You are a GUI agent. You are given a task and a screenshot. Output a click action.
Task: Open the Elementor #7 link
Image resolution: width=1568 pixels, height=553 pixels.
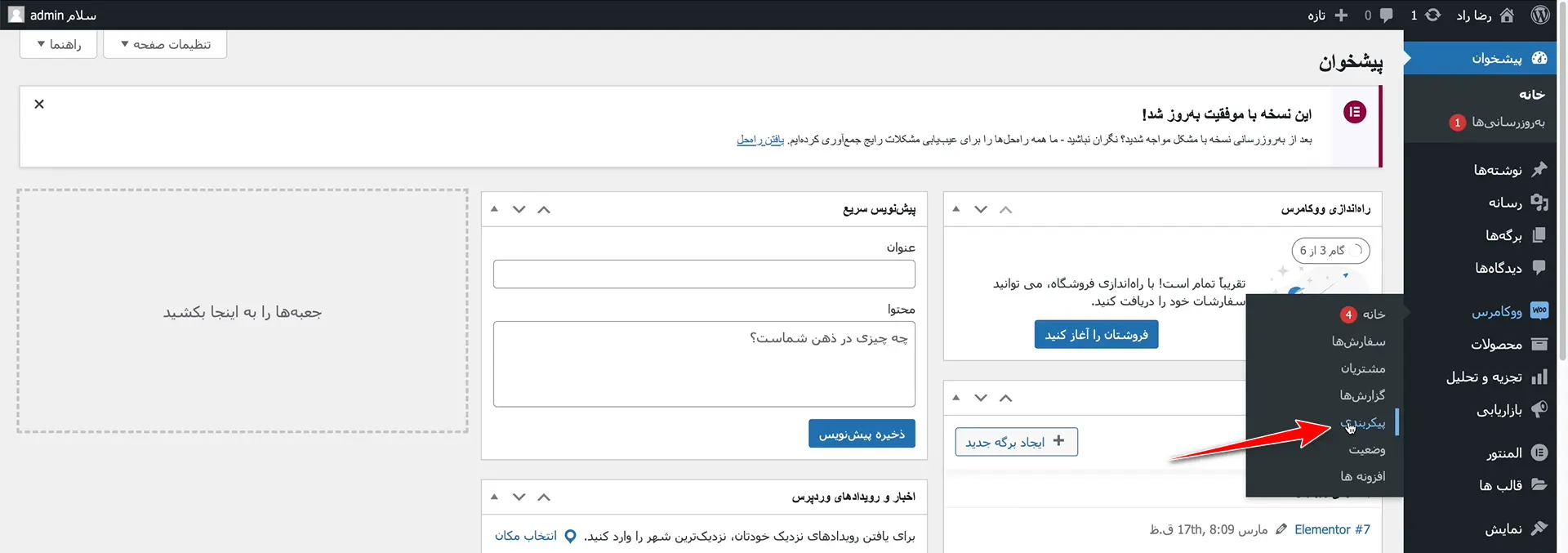point(1332,529)
